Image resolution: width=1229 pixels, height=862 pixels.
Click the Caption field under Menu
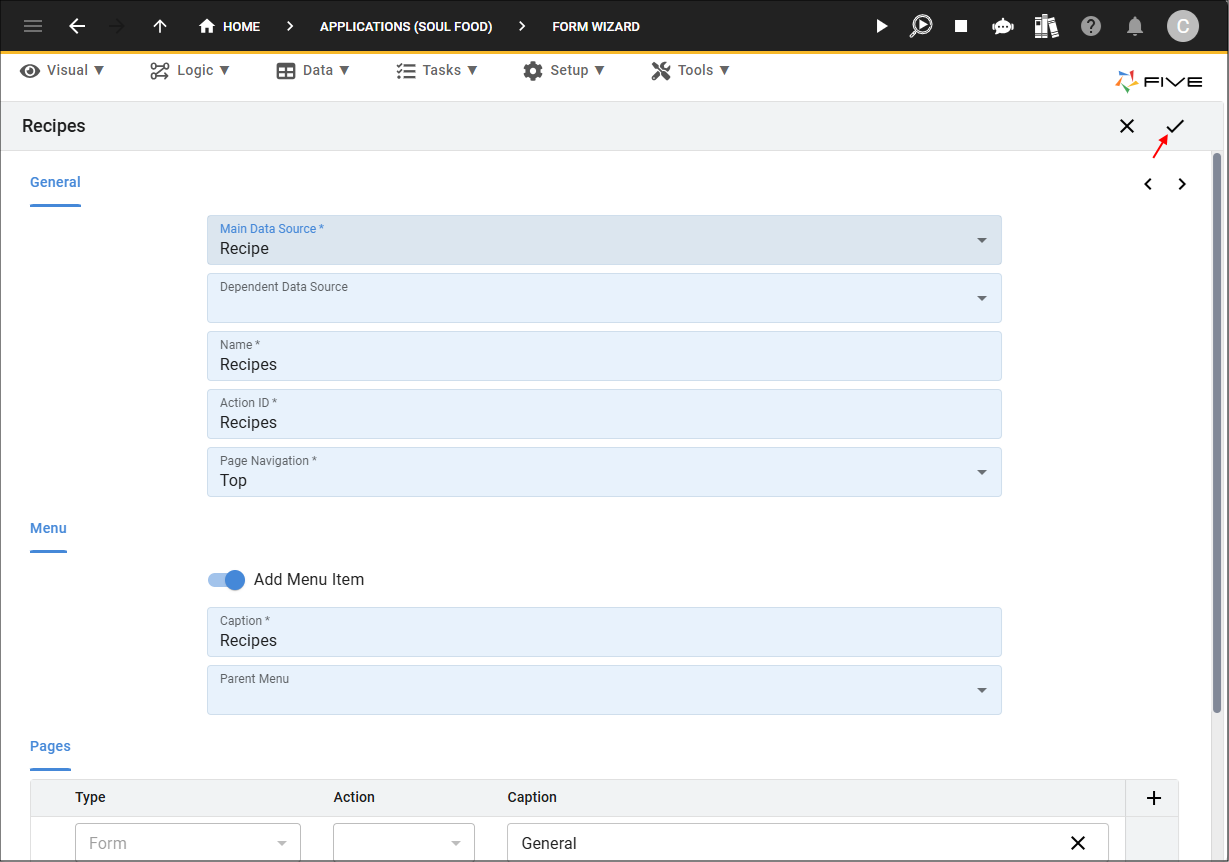604,632
